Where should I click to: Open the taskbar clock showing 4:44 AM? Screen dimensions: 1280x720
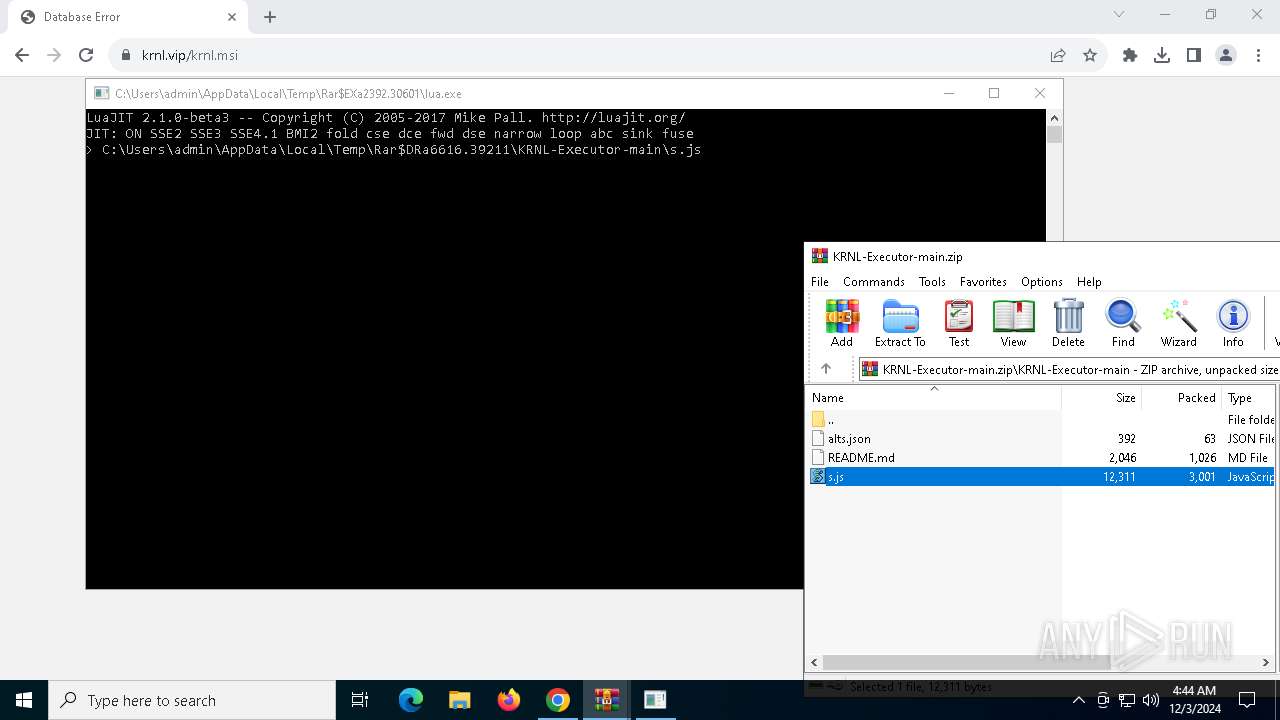[x=1193, y=700]
